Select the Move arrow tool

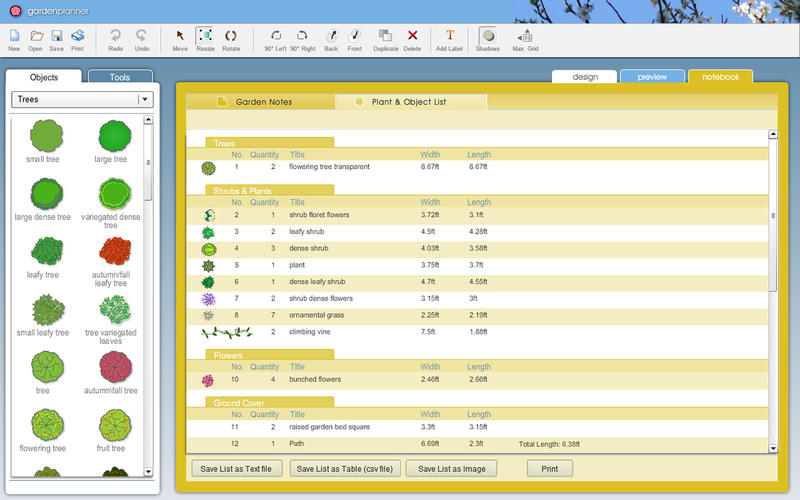180,36
